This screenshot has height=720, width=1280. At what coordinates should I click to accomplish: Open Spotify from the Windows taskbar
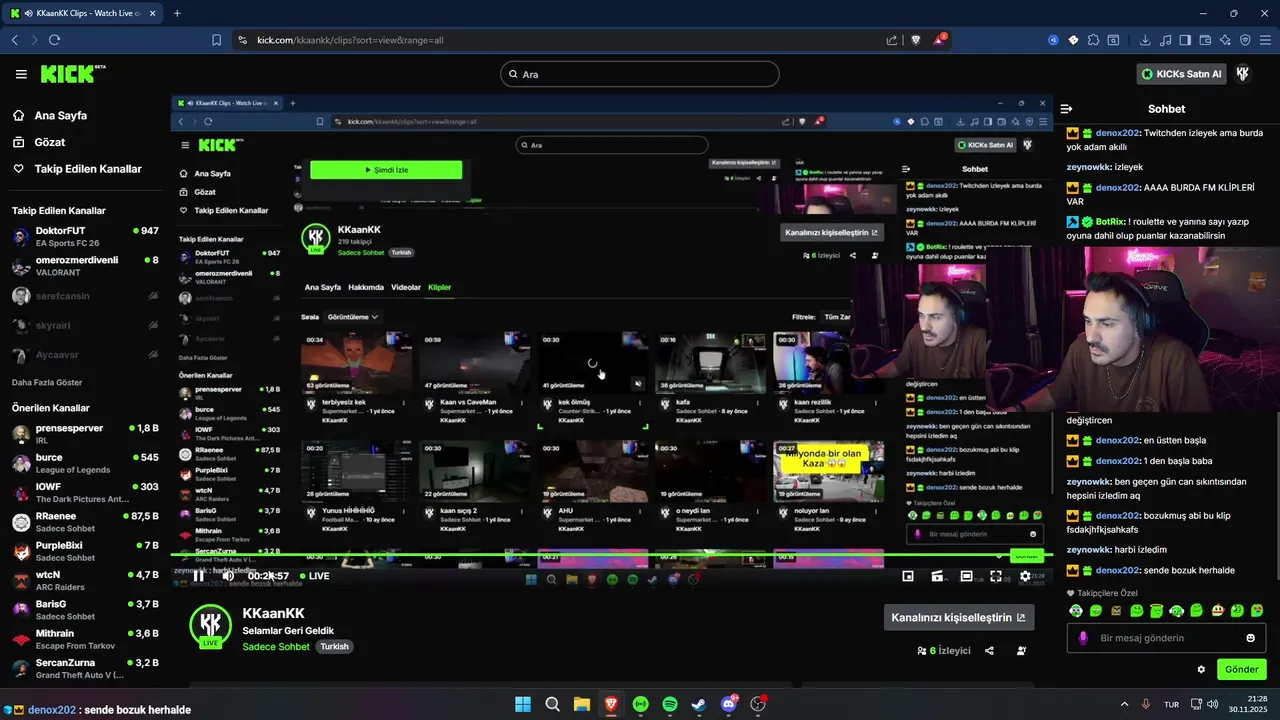tap(670, 704)
